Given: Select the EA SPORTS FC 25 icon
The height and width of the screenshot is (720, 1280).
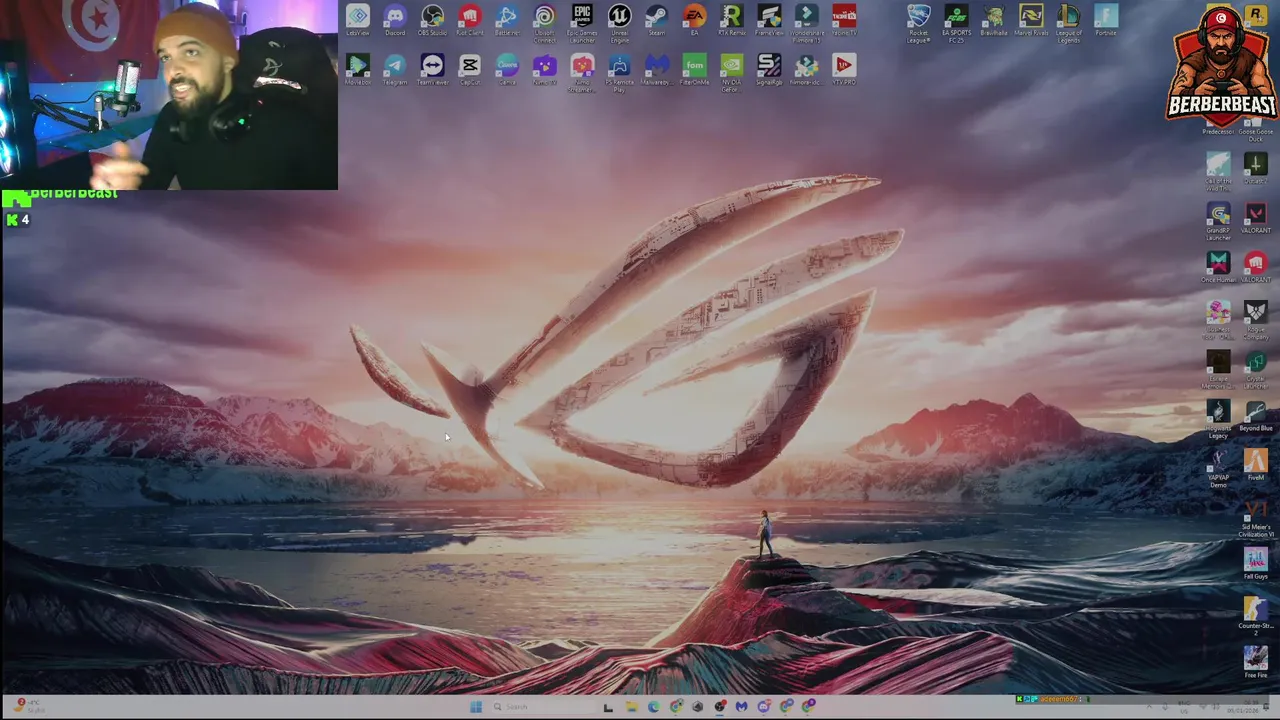Looking at the screenshot, I should (956, 22).
